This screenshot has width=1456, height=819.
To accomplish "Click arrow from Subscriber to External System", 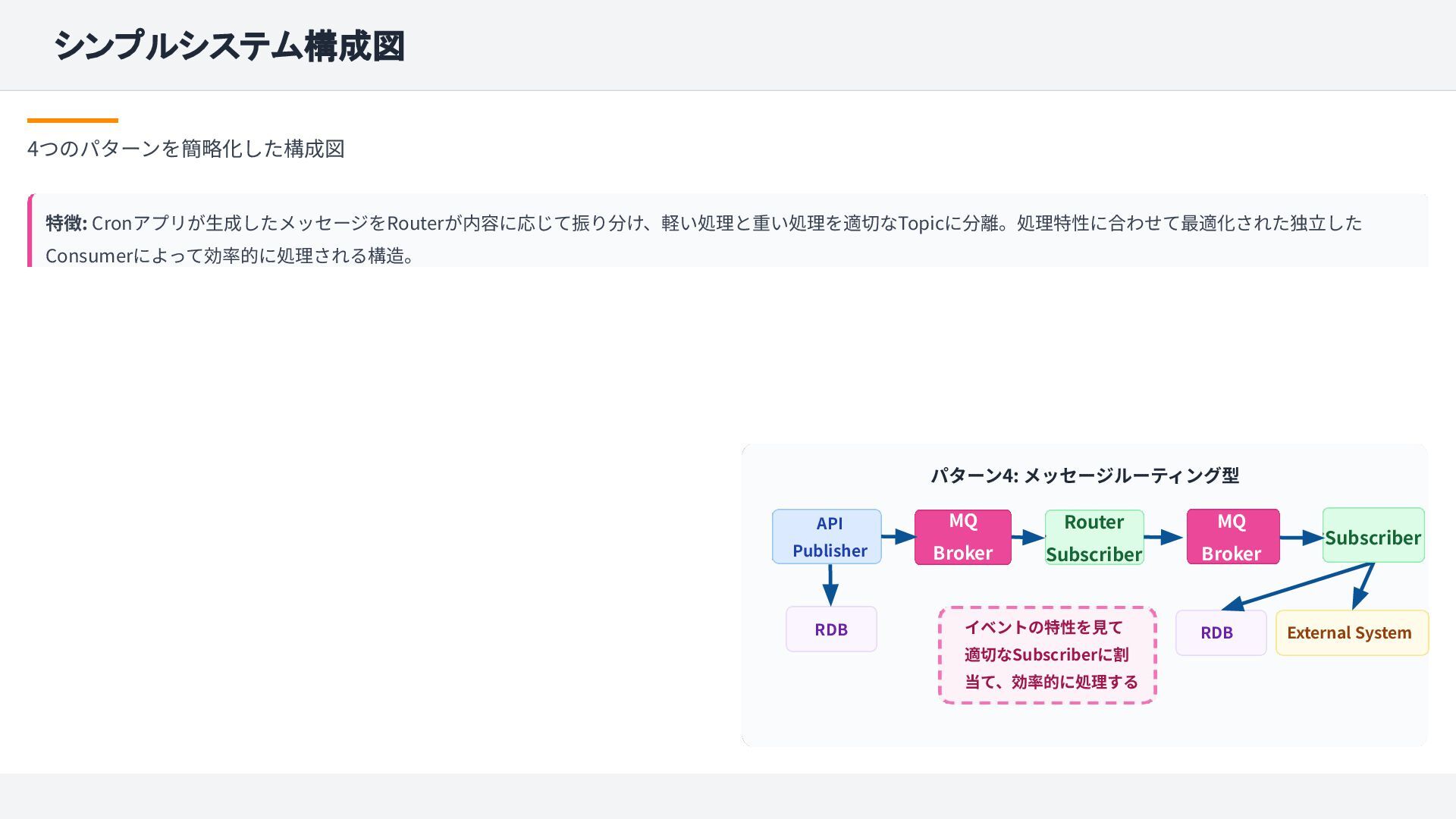I will (x=1363, y=587).
